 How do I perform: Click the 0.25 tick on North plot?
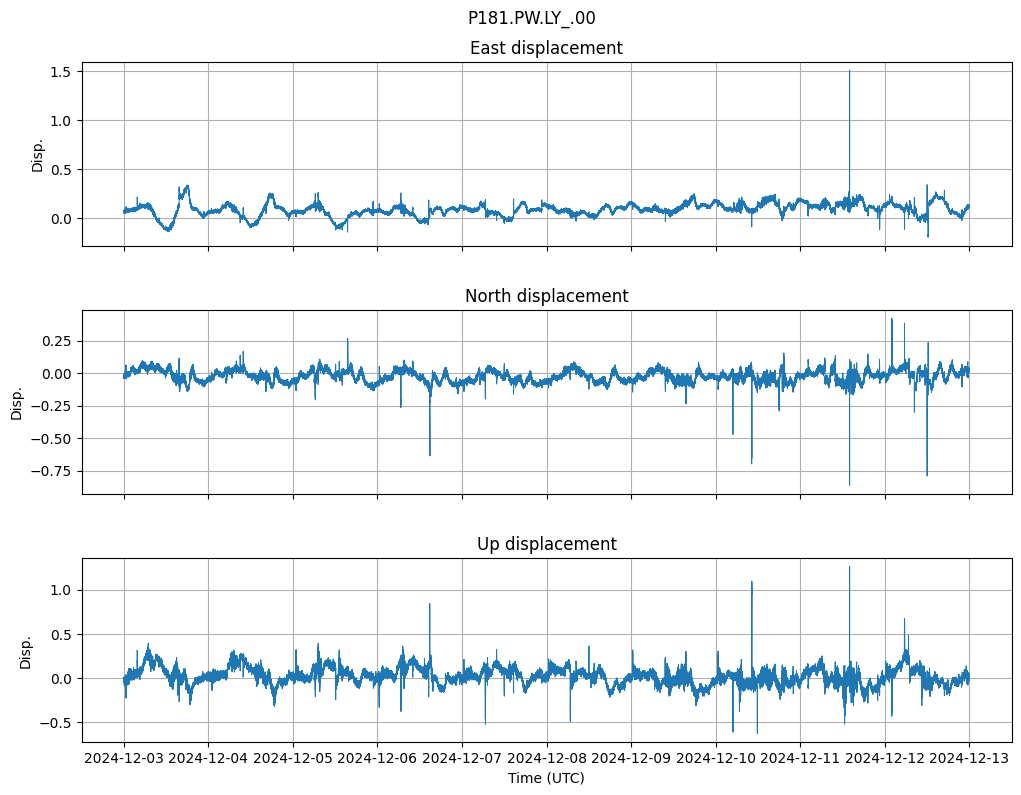56,341
